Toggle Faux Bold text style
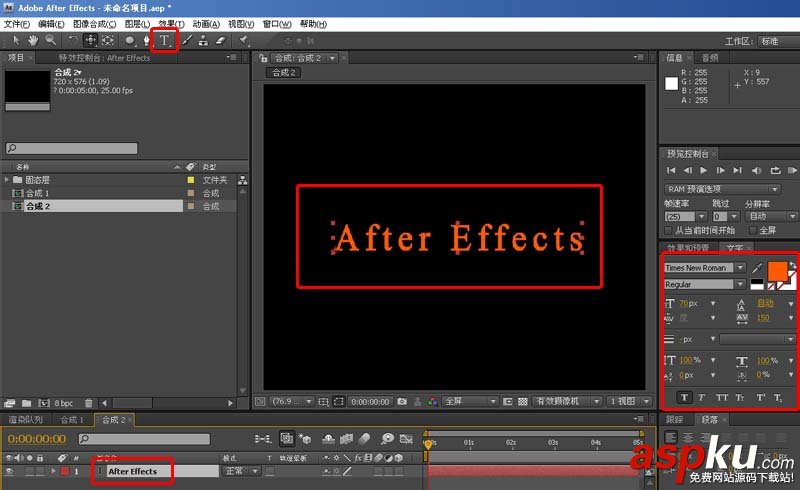Viewport: 800px width, 490px height. tap(684, 397)
